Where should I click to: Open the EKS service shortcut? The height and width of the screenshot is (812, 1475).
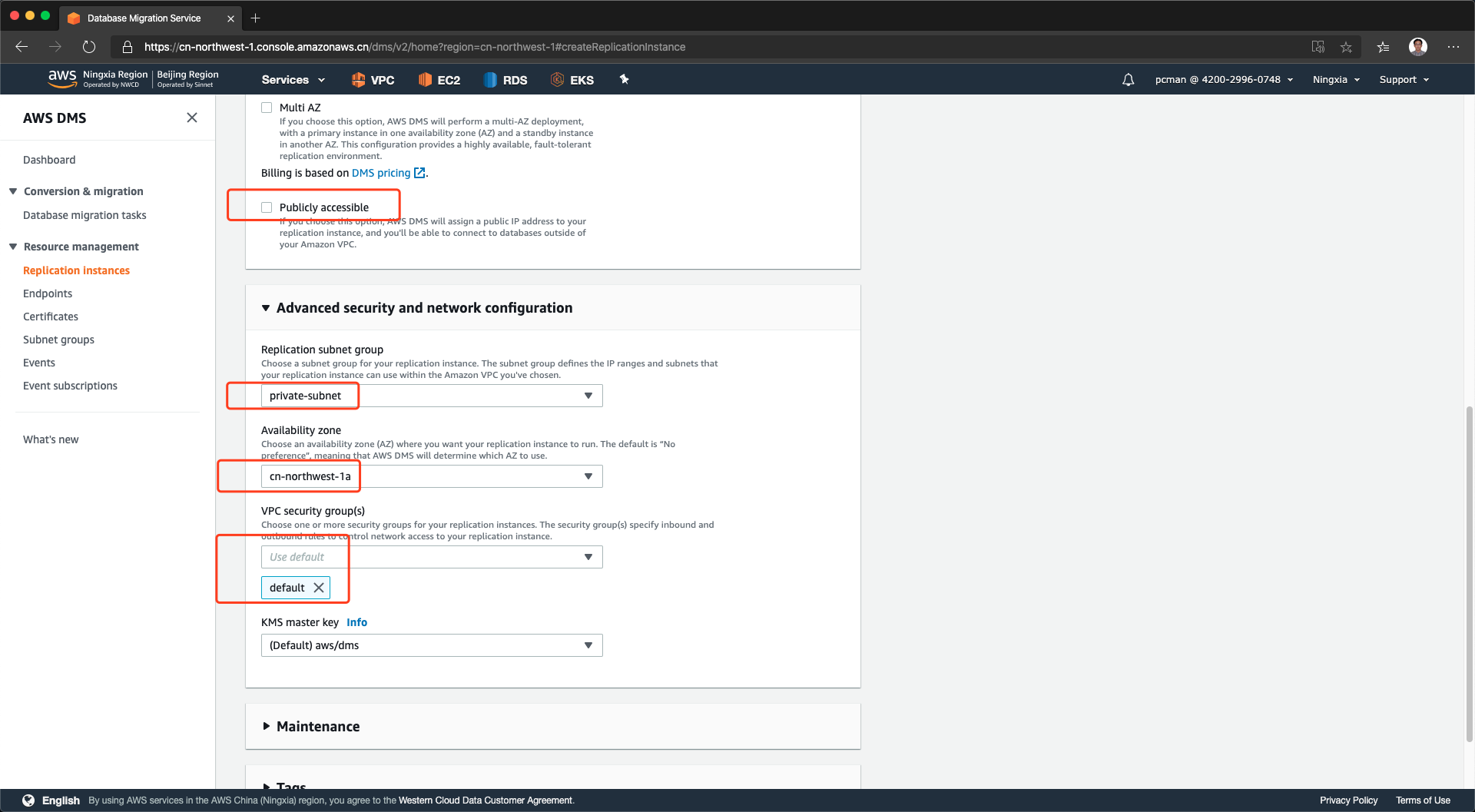[x=572, y=80]
